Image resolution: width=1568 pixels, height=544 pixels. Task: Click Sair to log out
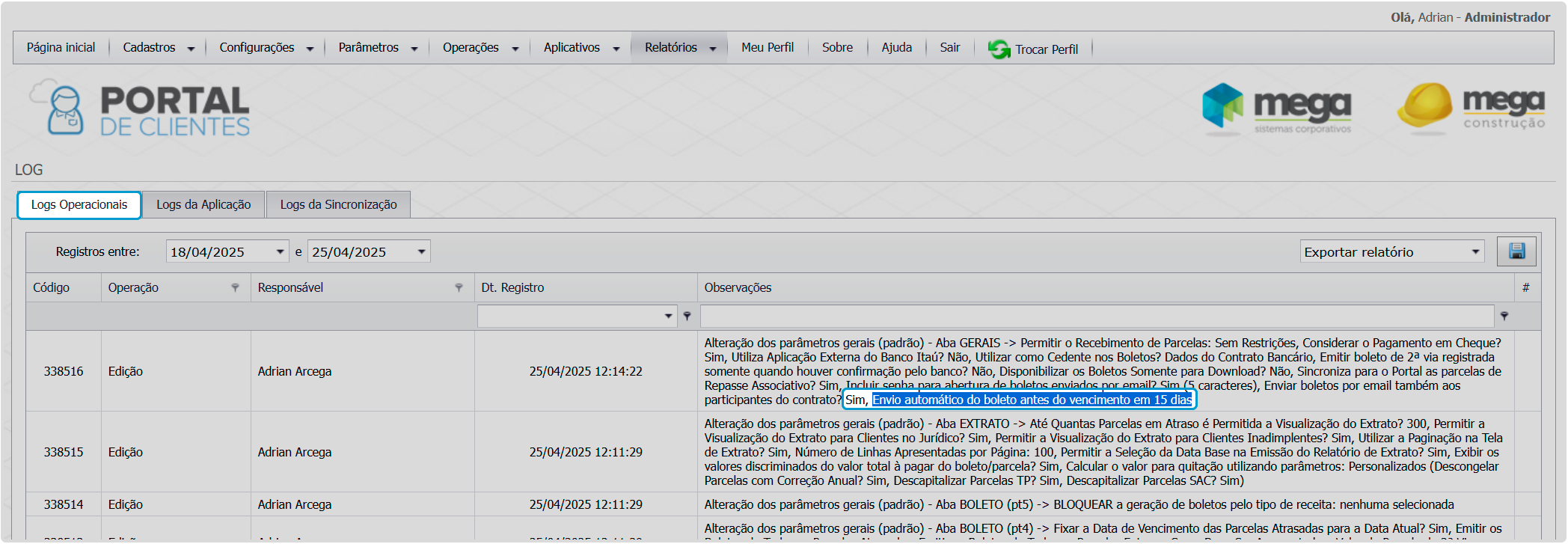pyautogui.click(x=949, y=48)
